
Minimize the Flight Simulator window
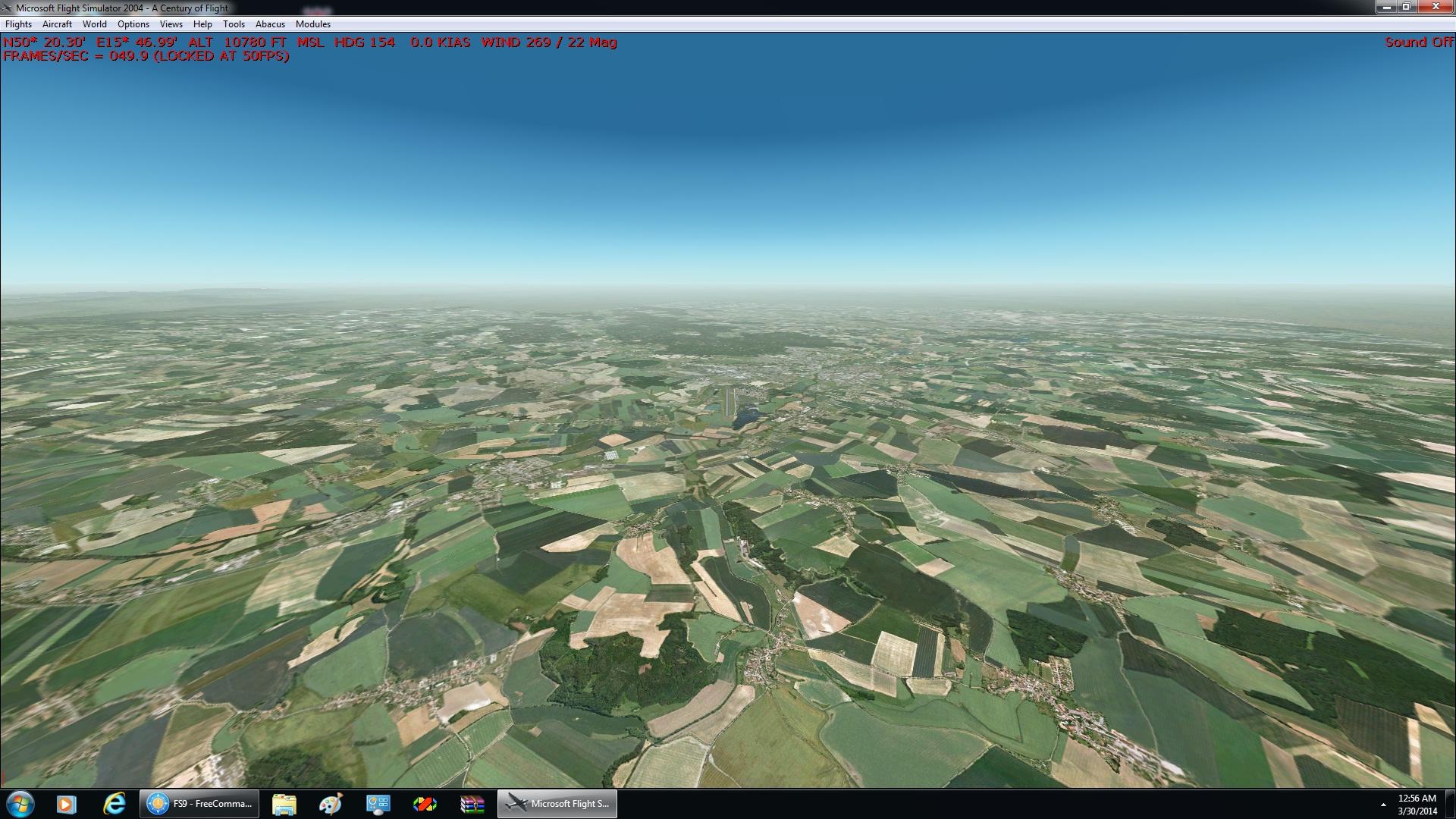coord(1385,7)
